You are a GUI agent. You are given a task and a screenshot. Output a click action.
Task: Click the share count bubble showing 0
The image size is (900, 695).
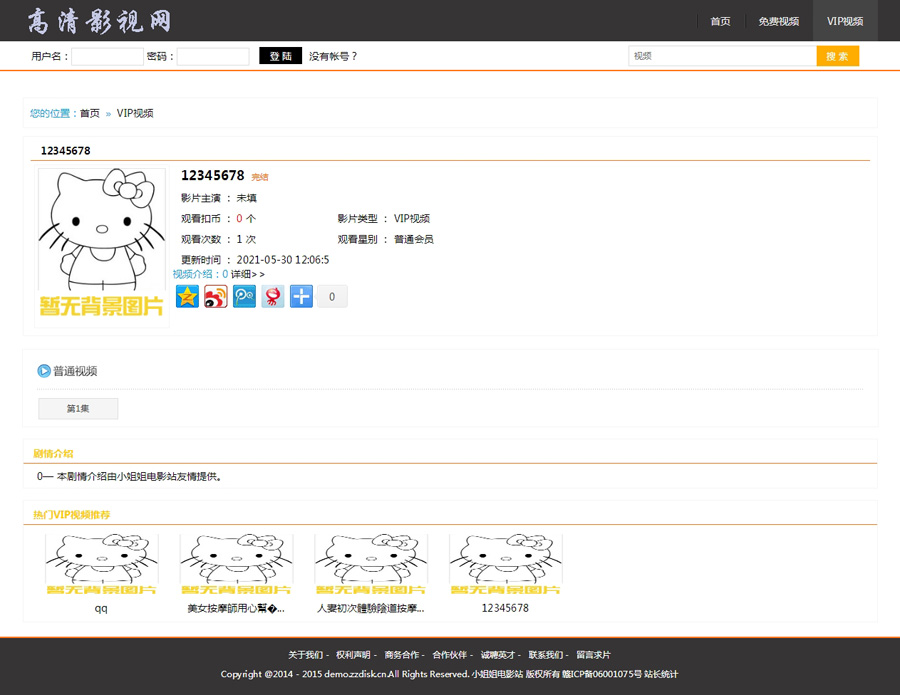(332, 297)
